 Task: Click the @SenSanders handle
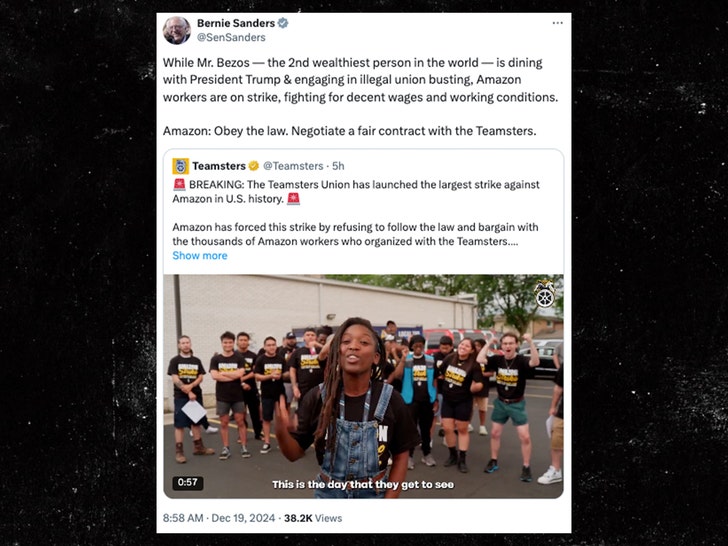tap(231, 38)
